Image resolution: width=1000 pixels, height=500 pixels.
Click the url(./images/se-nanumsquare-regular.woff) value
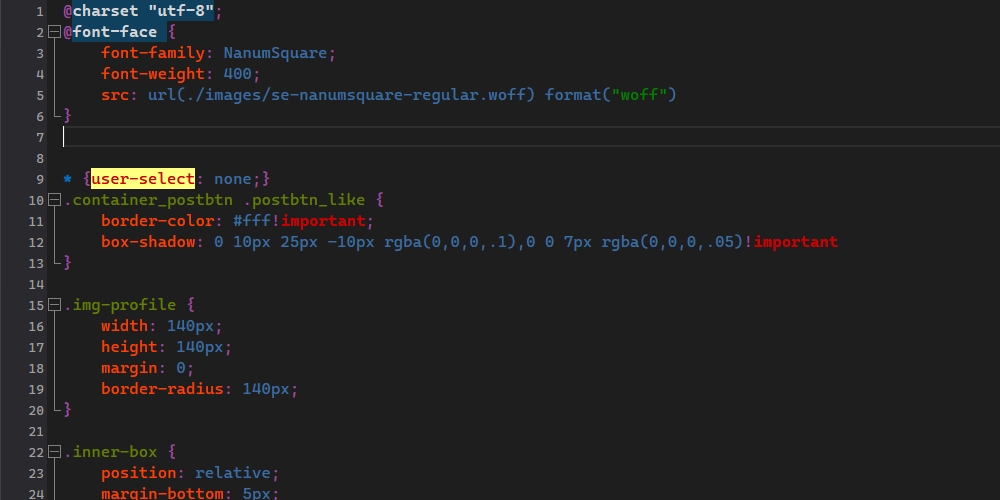pyautogui.click(x=342, y=95)
